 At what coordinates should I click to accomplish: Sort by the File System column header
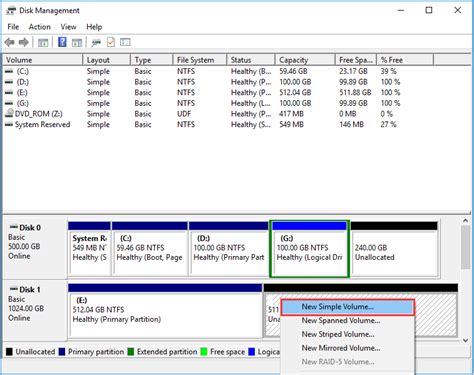point(200,60)
